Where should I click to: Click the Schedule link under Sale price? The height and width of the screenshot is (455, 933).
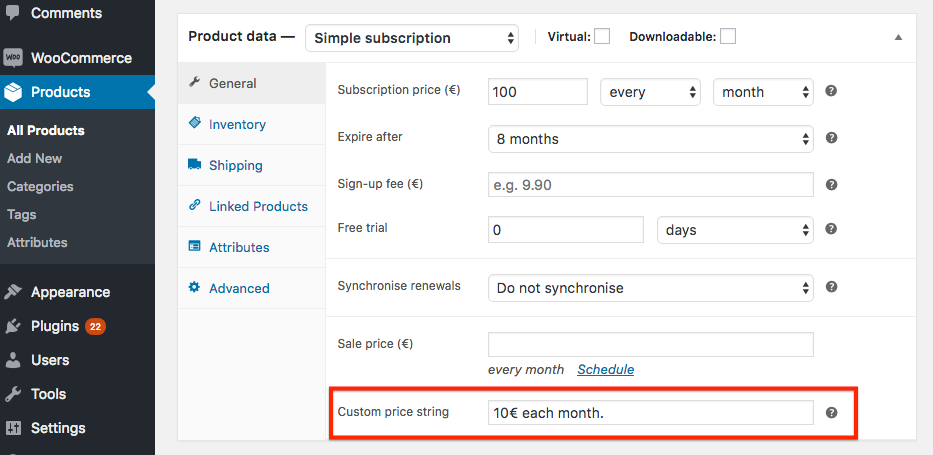click(605, 369)
